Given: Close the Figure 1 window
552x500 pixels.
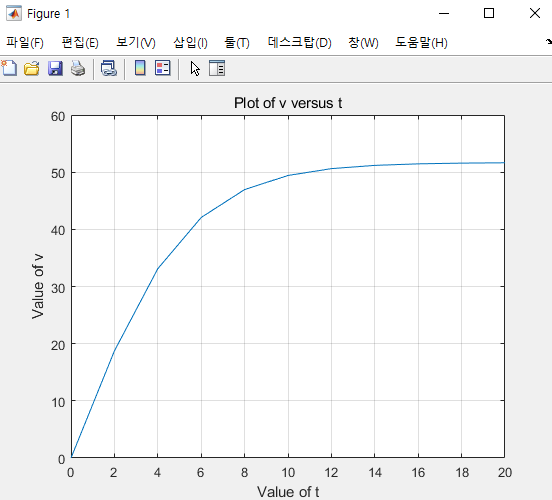Looking at the screenshot, I should 535,13.
